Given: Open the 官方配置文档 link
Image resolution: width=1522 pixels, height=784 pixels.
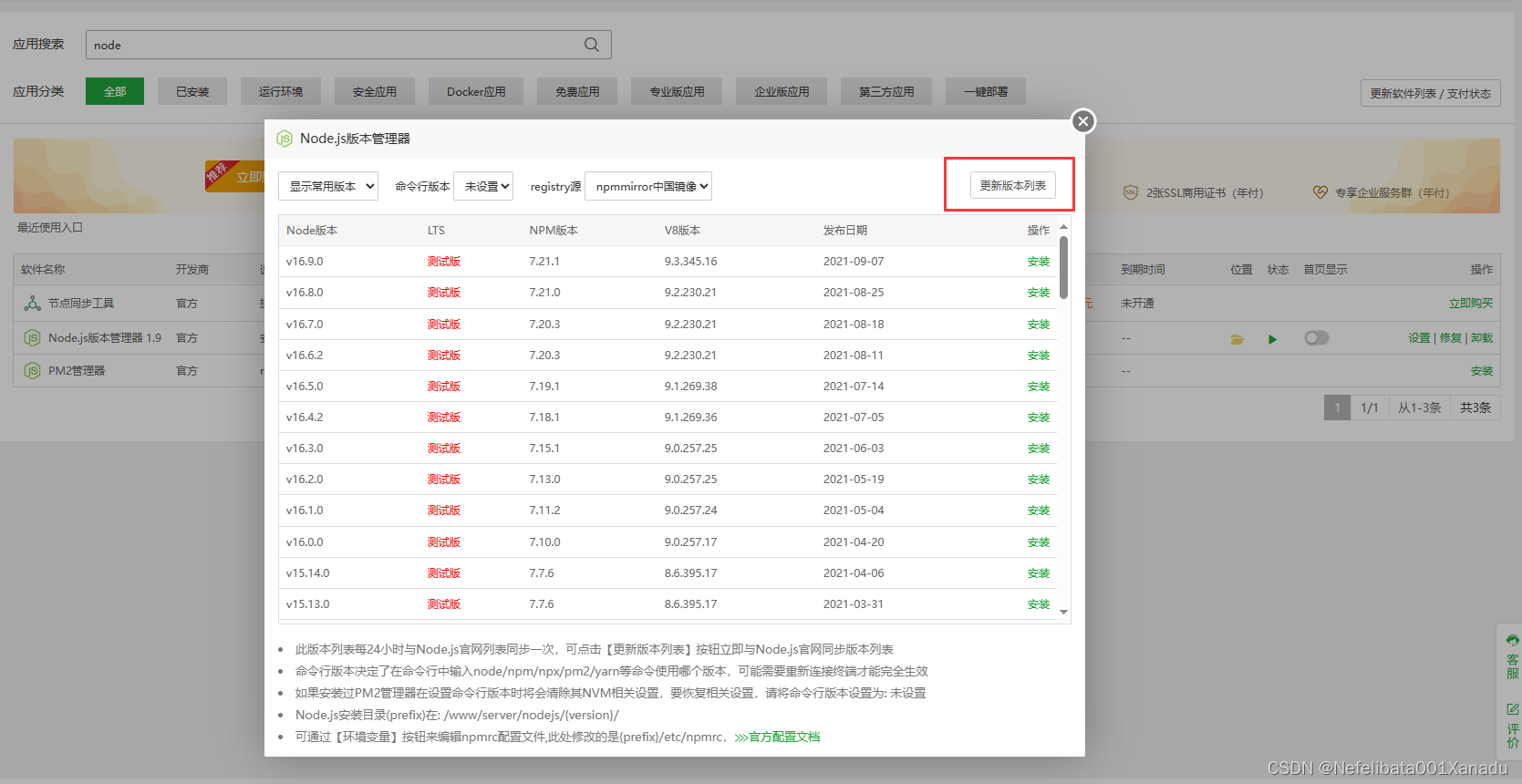Looking at the screenshot, I should click(777, 738).
